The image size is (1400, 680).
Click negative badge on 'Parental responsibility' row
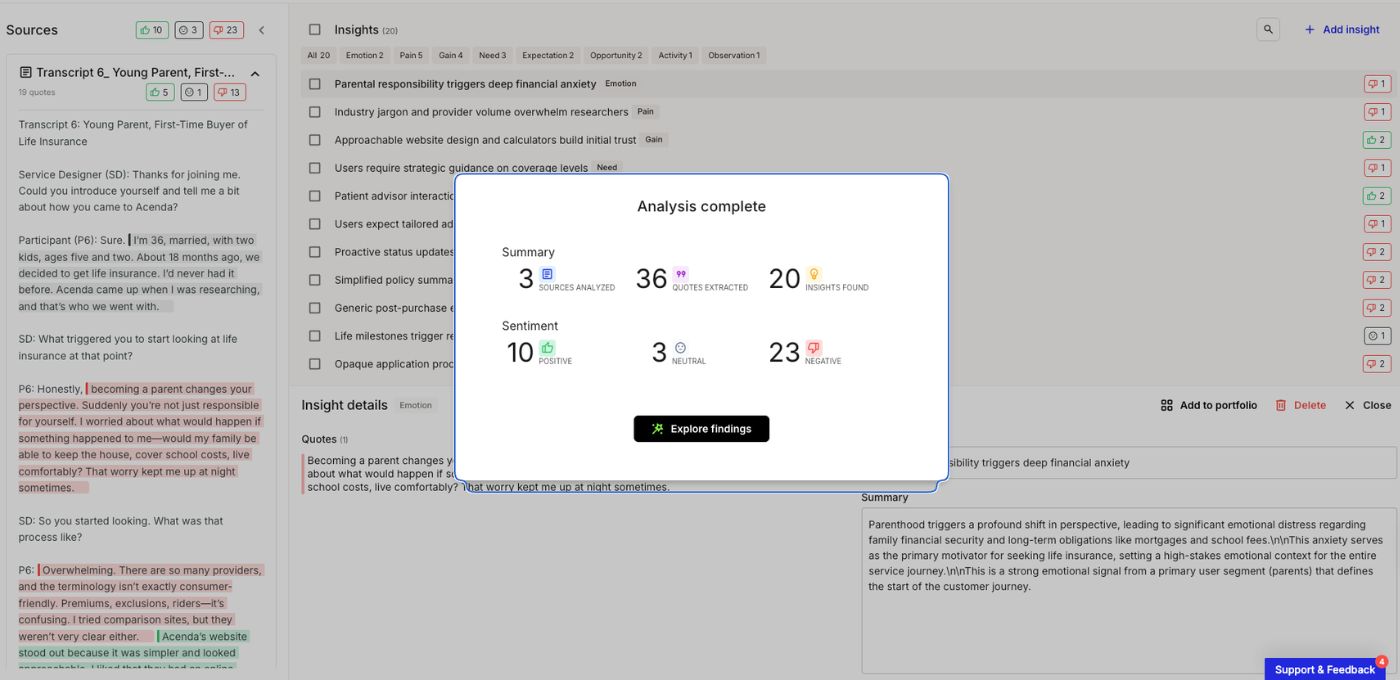pyautogui.click(x=1377, y=84)
